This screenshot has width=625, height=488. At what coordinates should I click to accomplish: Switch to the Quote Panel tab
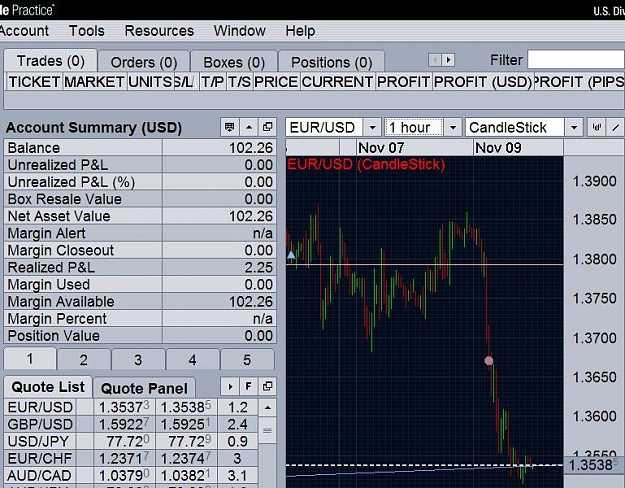point(144,388)
